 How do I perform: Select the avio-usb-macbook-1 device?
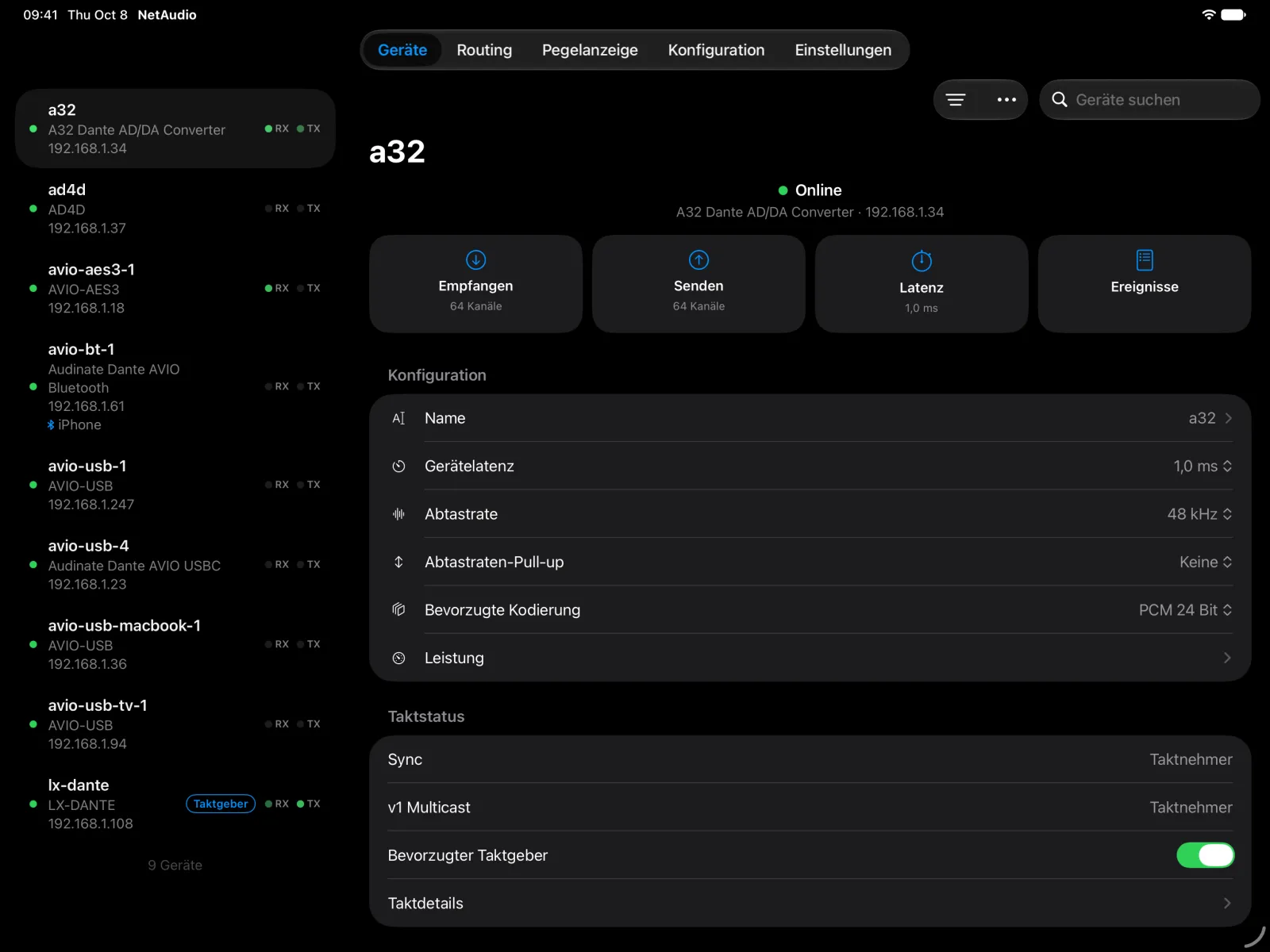[x=175, y=644]
